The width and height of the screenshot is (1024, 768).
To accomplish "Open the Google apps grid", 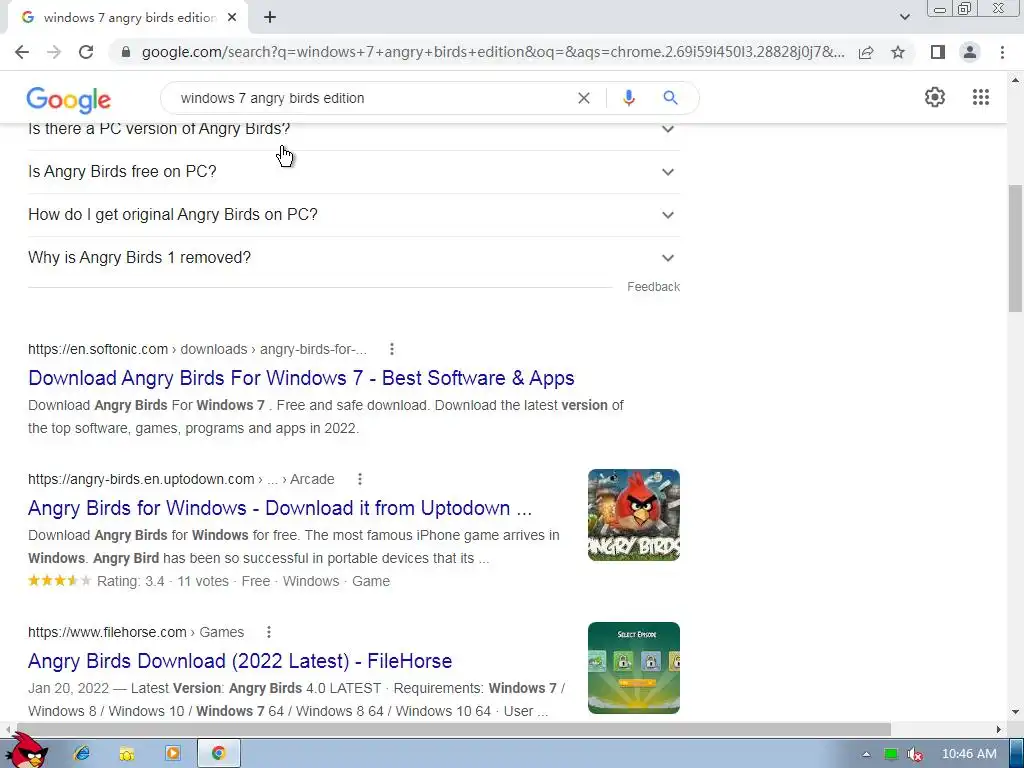I will (x=981, y=97).
